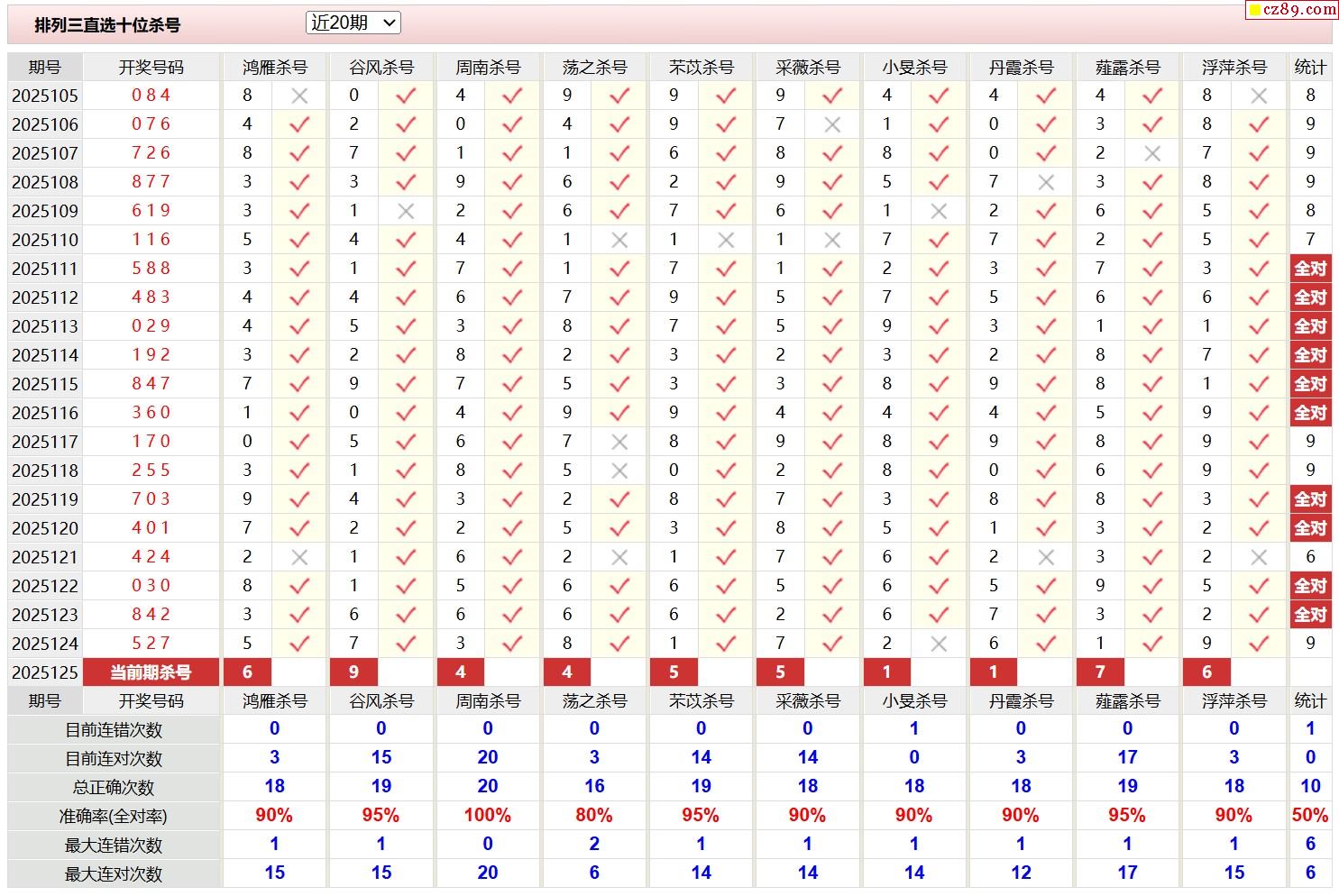Click the 准确率(全对率) row label
The image size is (1339, 896).
click(114, 817)
